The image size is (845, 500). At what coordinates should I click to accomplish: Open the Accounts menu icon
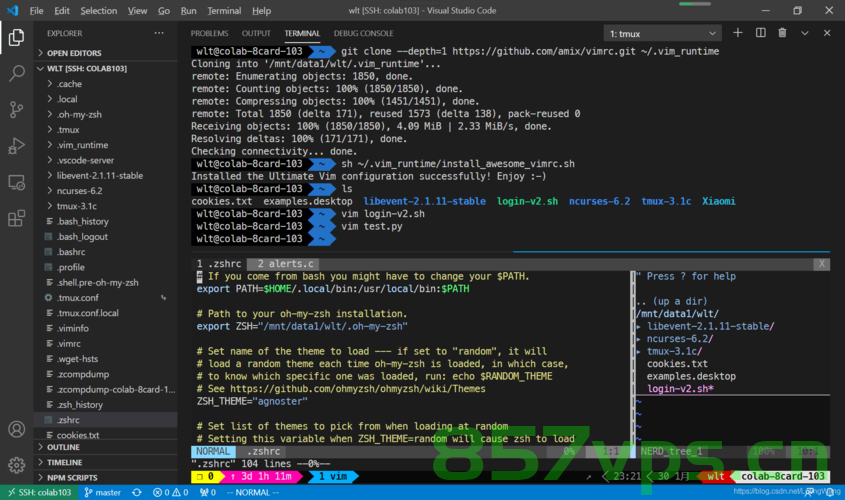coord(16,429)
